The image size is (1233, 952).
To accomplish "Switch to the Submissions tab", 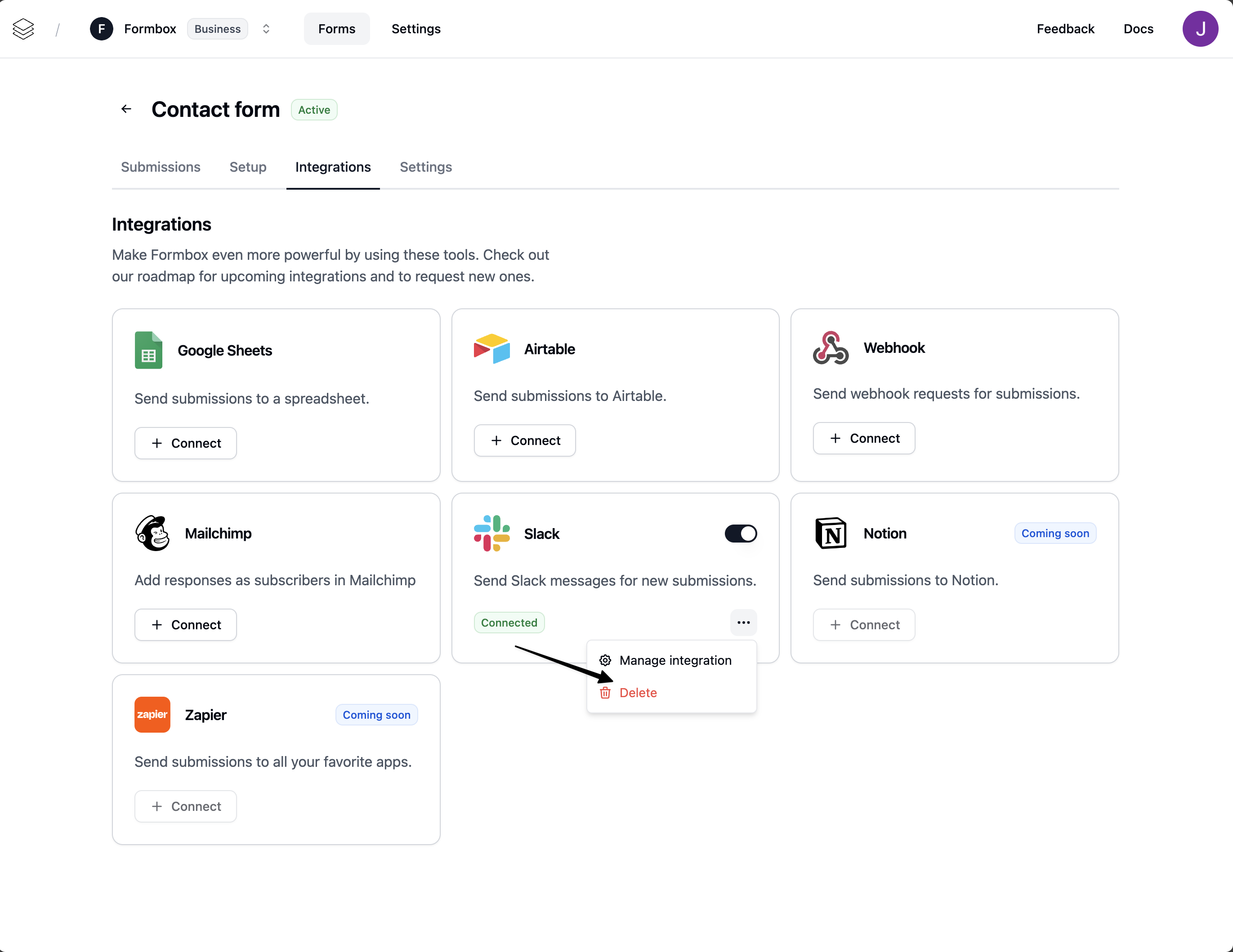I will pos(161,166).
